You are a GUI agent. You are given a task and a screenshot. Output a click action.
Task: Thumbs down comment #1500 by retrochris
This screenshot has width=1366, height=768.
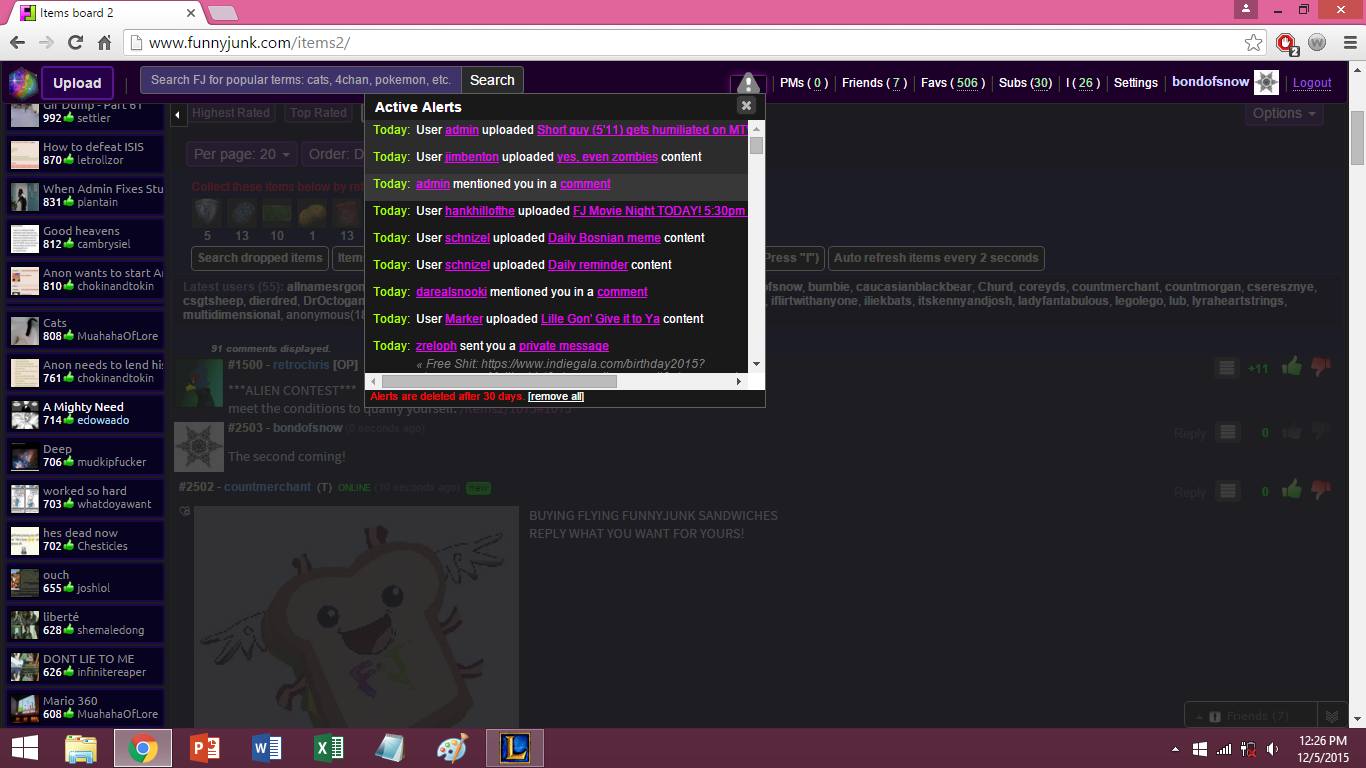1321,367
